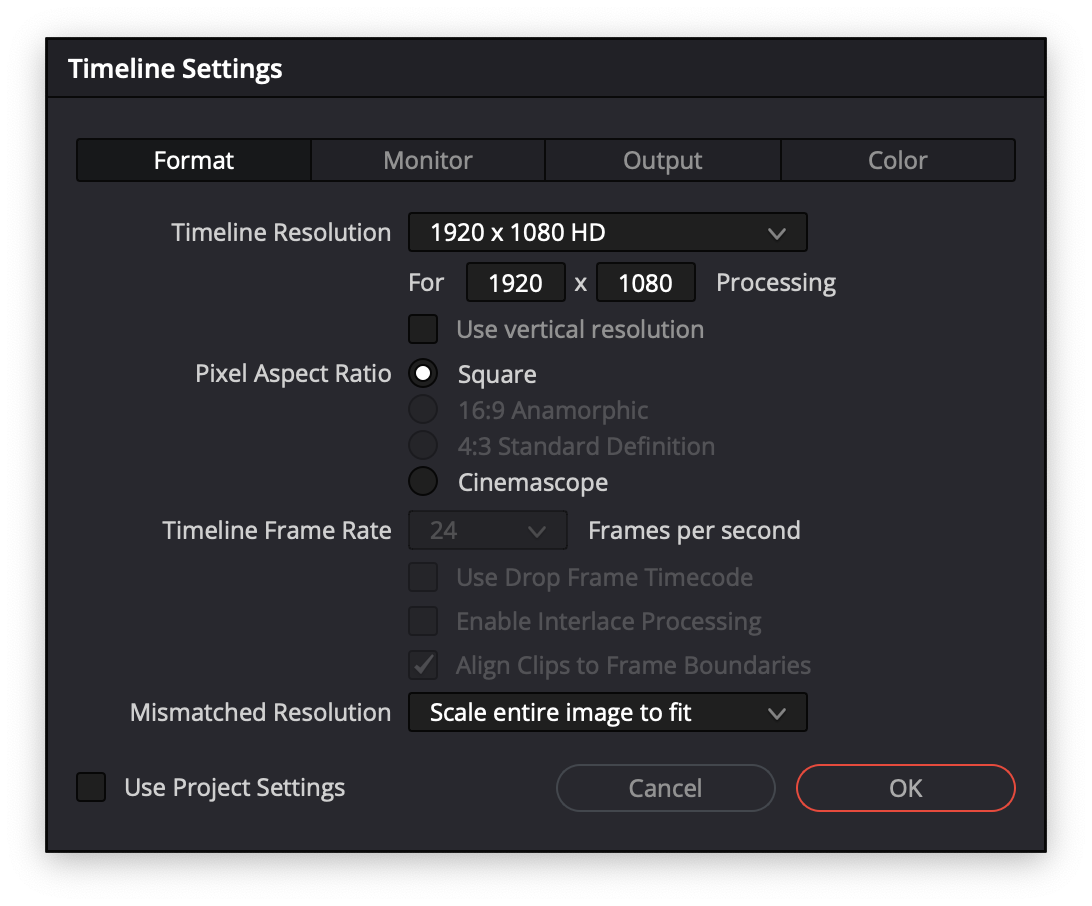The width and height of the screenshot is (1092, 906).
Task: Open the Monitor tab
Action: pyautogui.click(x=428, y=160)
